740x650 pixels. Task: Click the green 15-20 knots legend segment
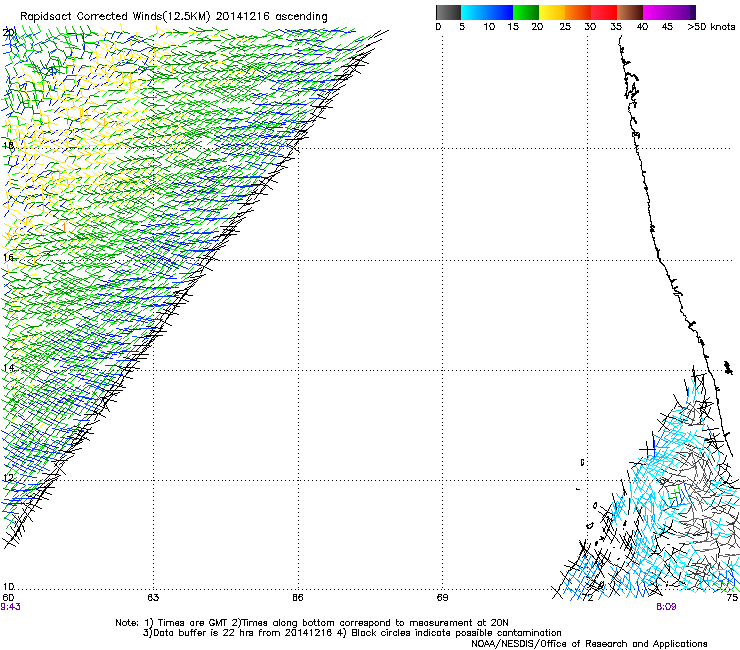tap(526, 12)
